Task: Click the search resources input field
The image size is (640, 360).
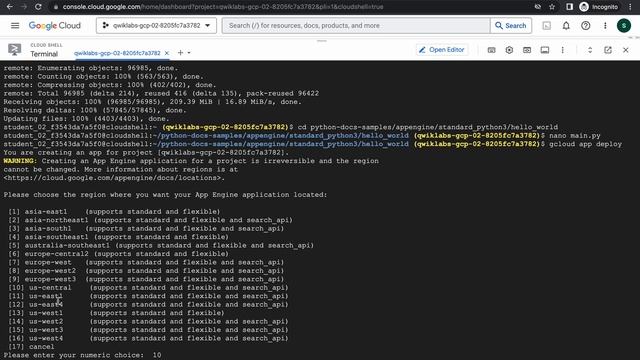Action: click(x=356, y=25)
